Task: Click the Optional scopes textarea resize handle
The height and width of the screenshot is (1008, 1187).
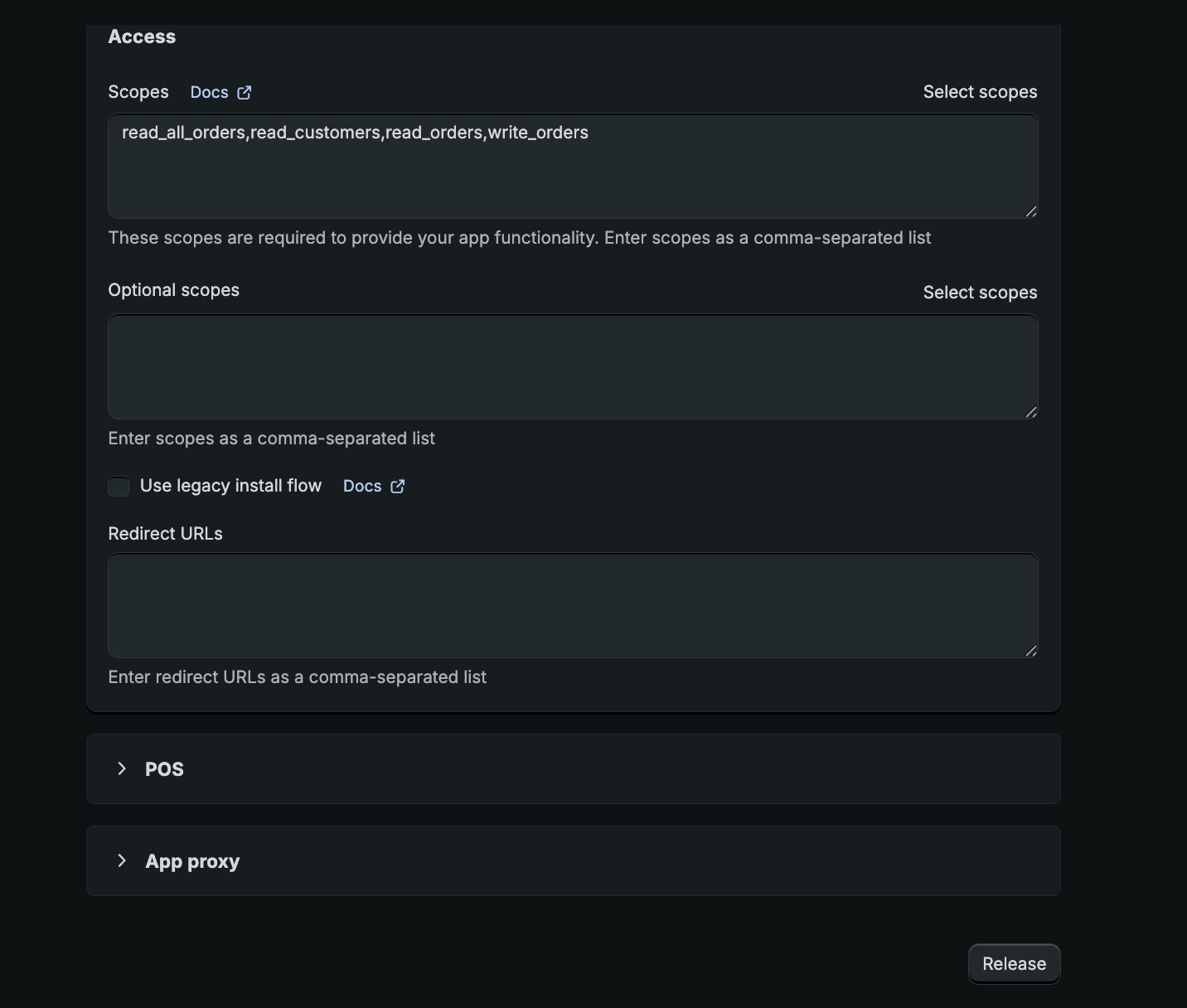Action: click(x=1030, y=412)
